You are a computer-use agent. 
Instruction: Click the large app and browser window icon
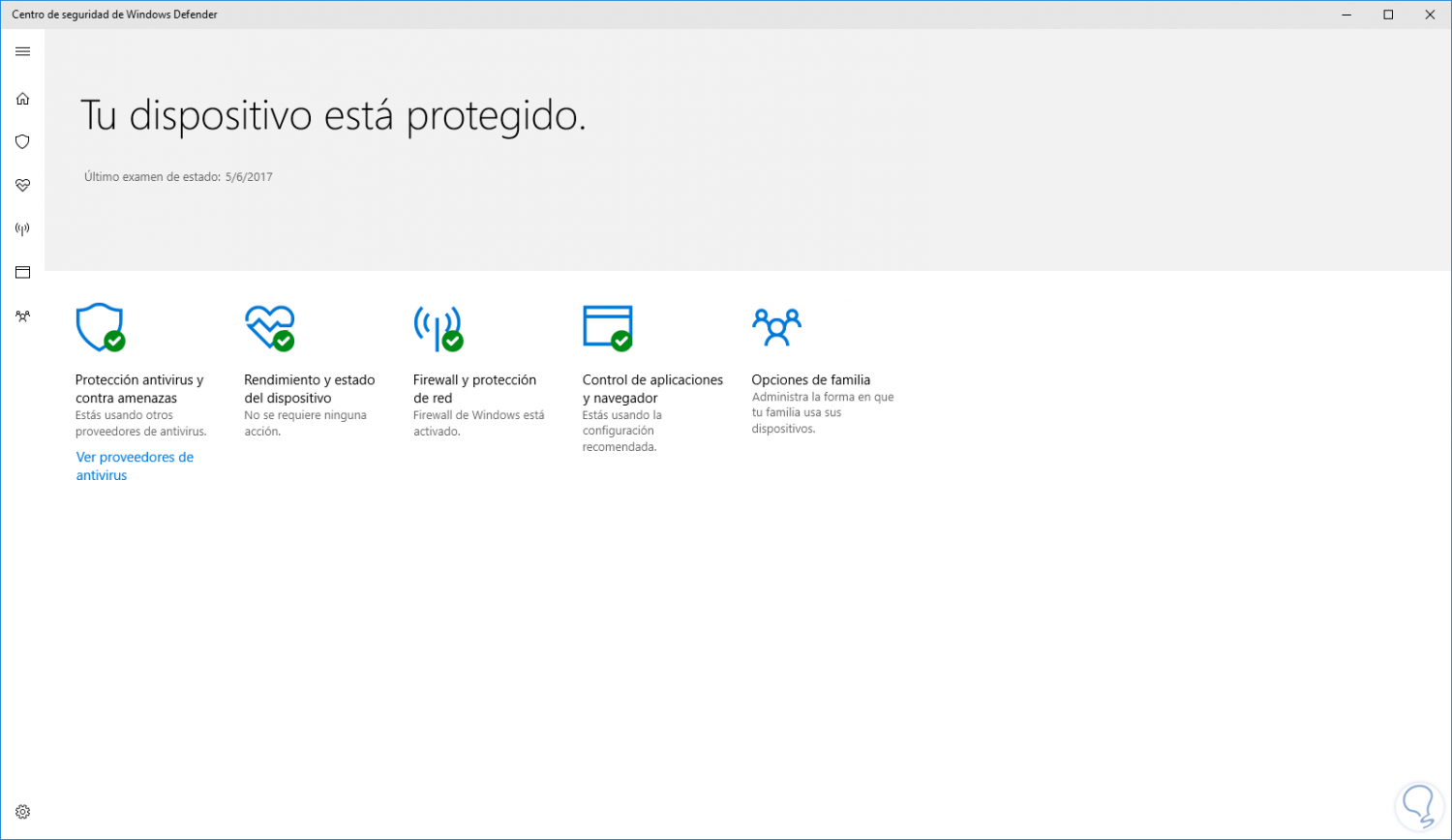pos(607,327)
